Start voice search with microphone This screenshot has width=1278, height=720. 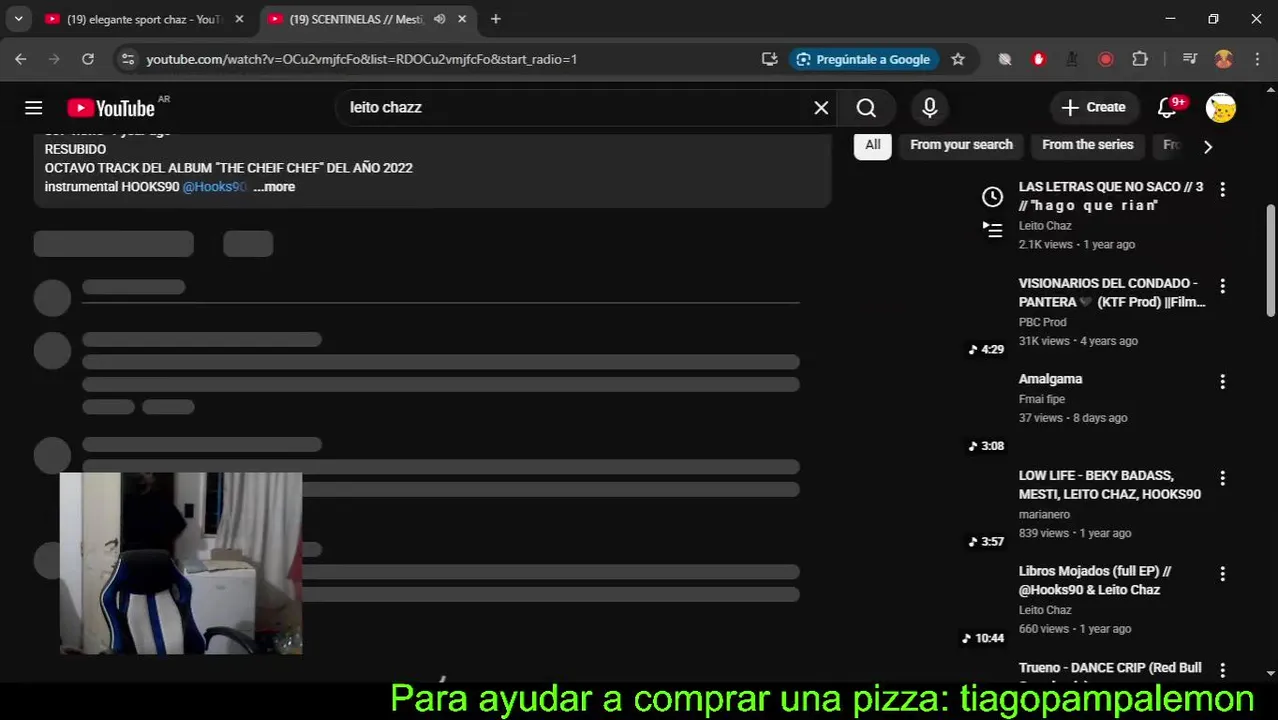[930, 108]
